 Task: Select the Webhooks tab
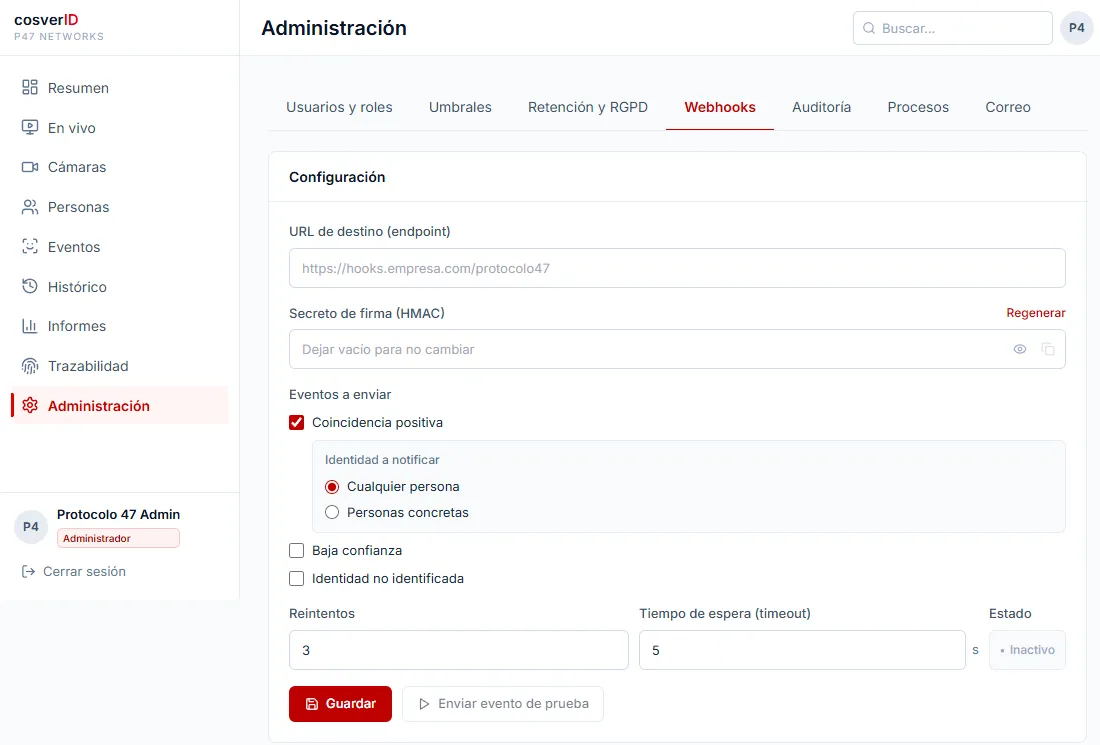(720, 107)
